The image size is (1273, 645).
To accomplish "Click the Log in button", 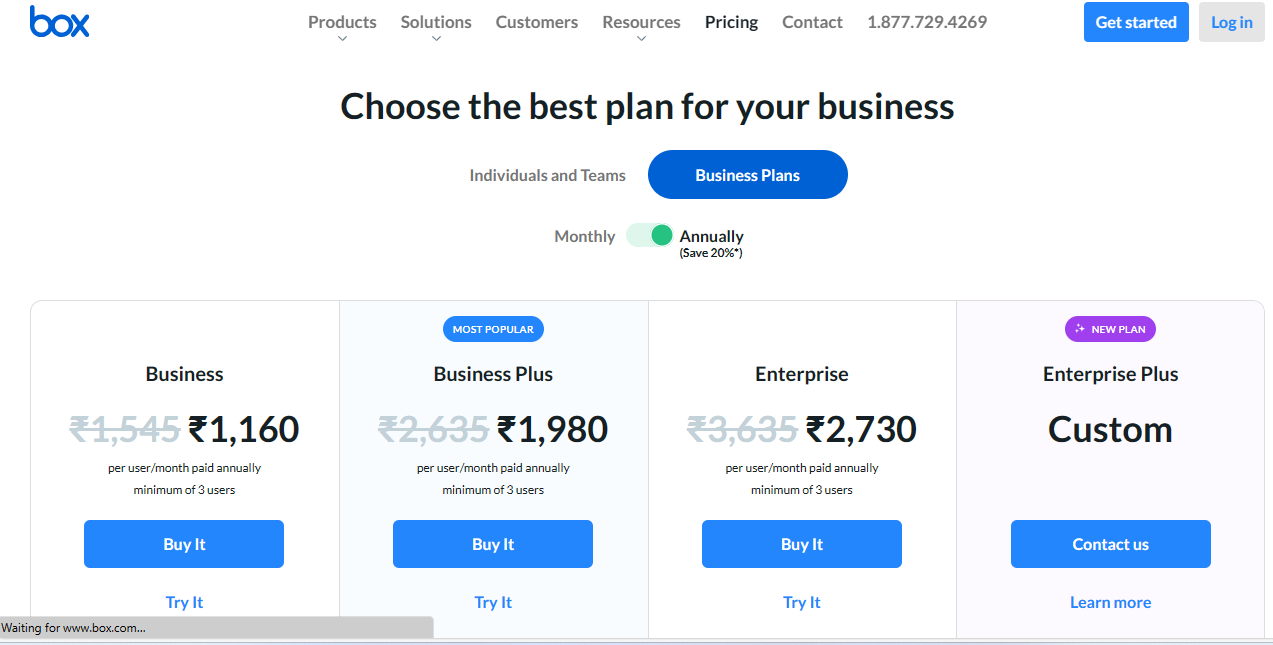I will pyautogui.click(x=1231, y=22).
